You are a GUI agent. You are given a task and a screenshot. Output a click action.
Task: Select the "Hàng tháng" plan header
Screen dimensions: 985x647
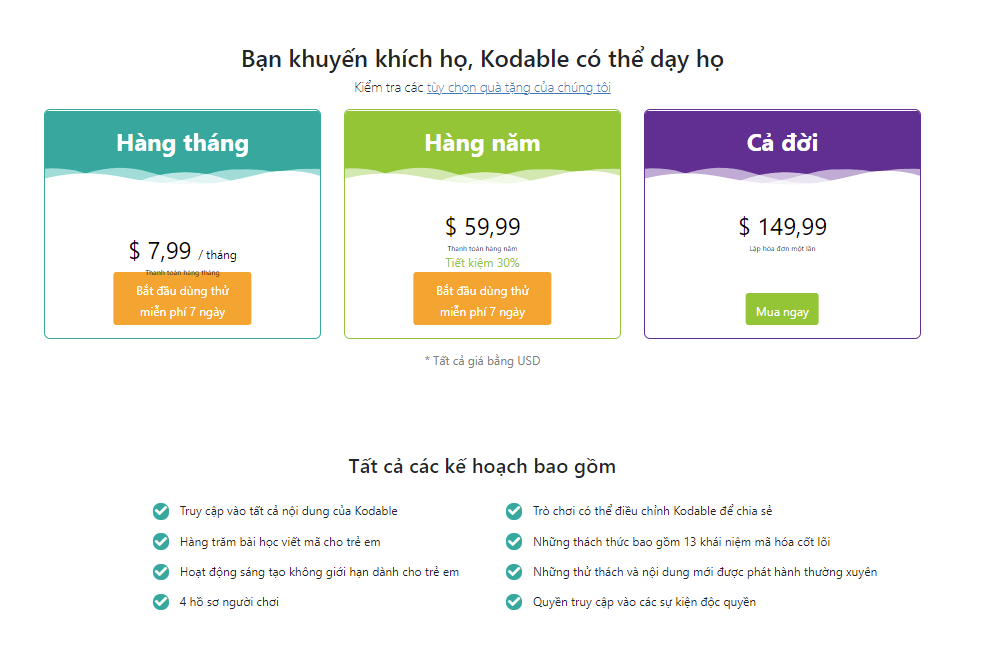(x=182, y=142)
